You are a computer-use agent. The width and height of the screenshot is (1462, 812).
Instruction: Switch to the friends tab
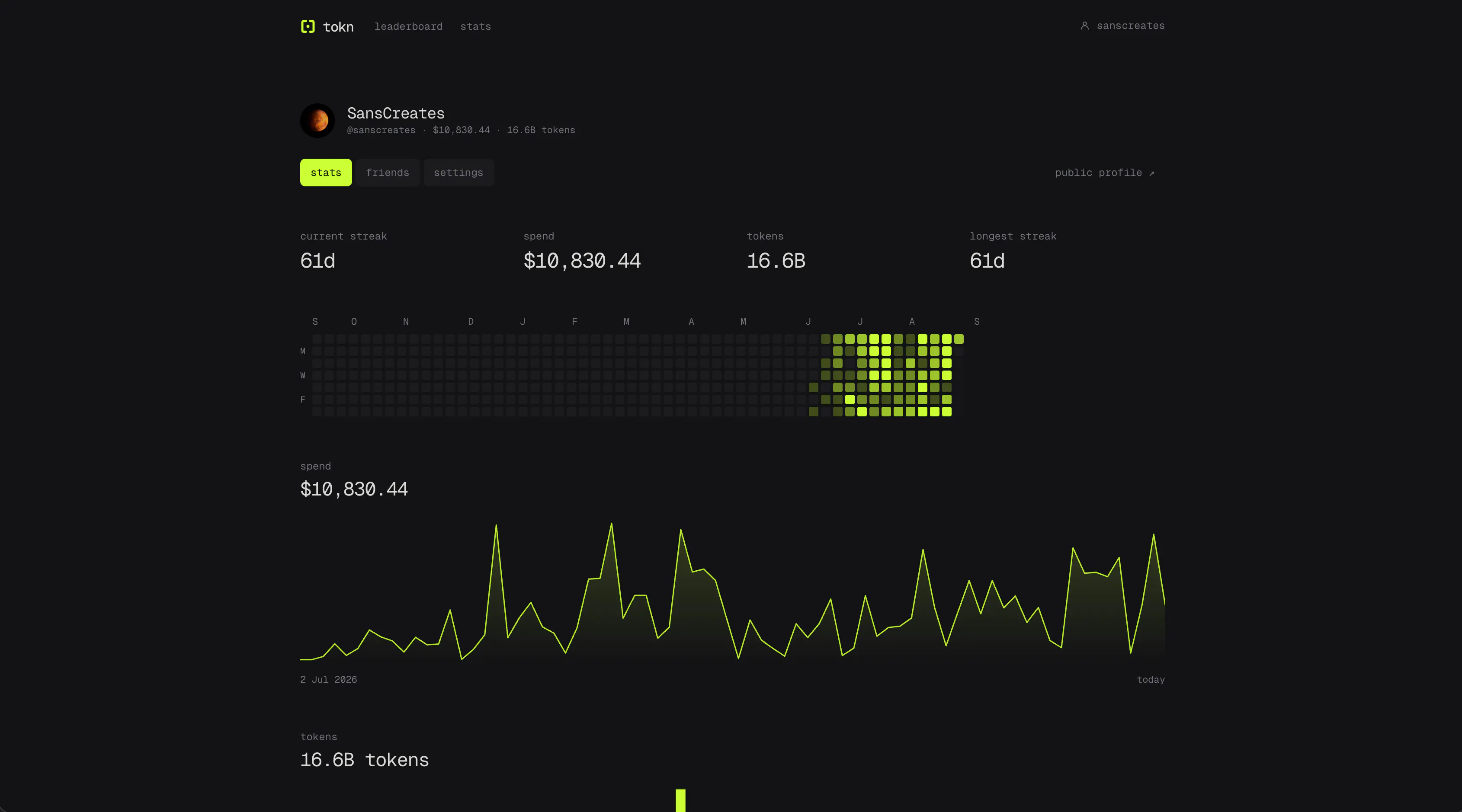[388, 173]
